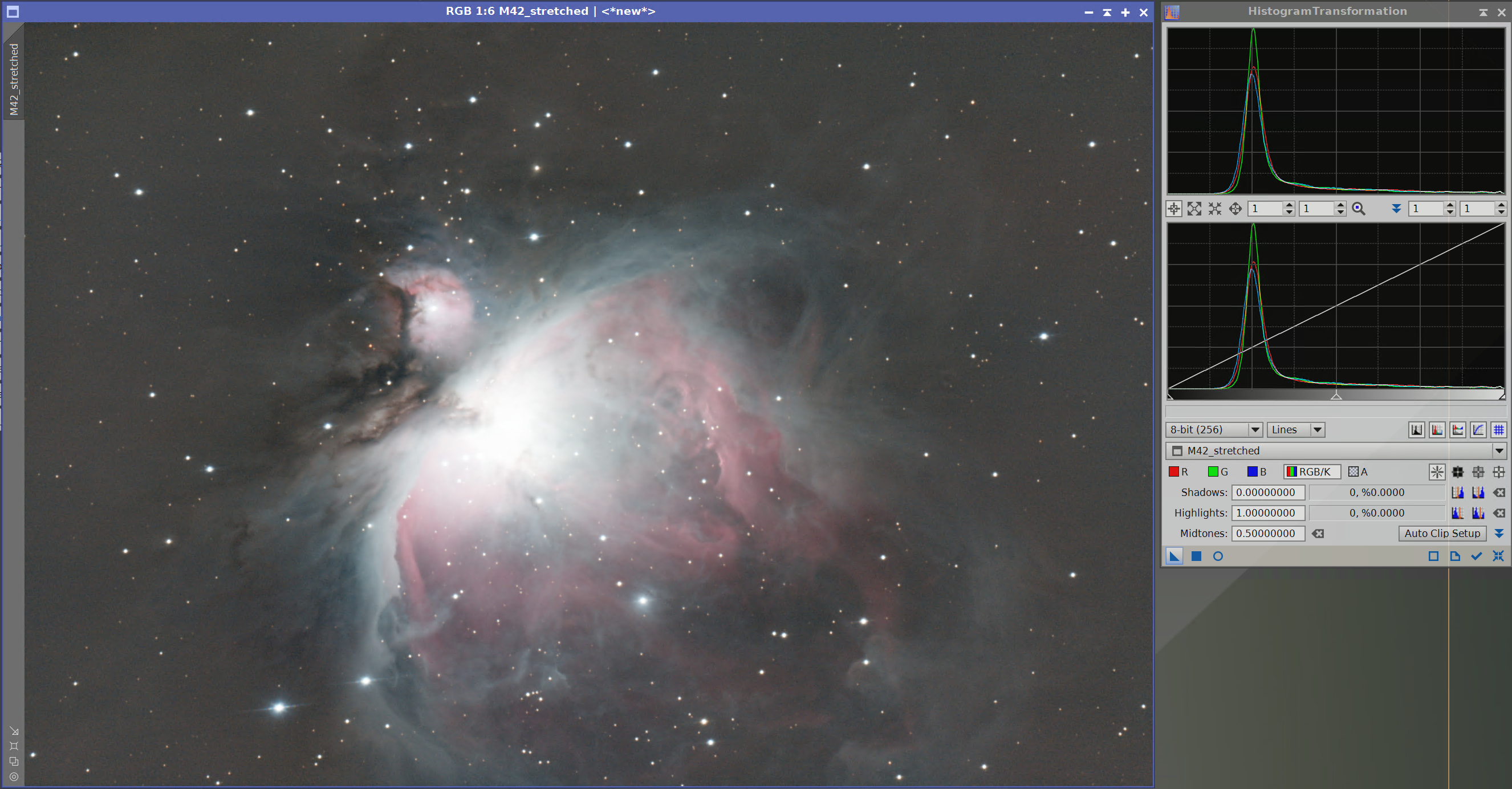
Task: Click the blue four-arrows reset icon
Action: (1498, 556)
